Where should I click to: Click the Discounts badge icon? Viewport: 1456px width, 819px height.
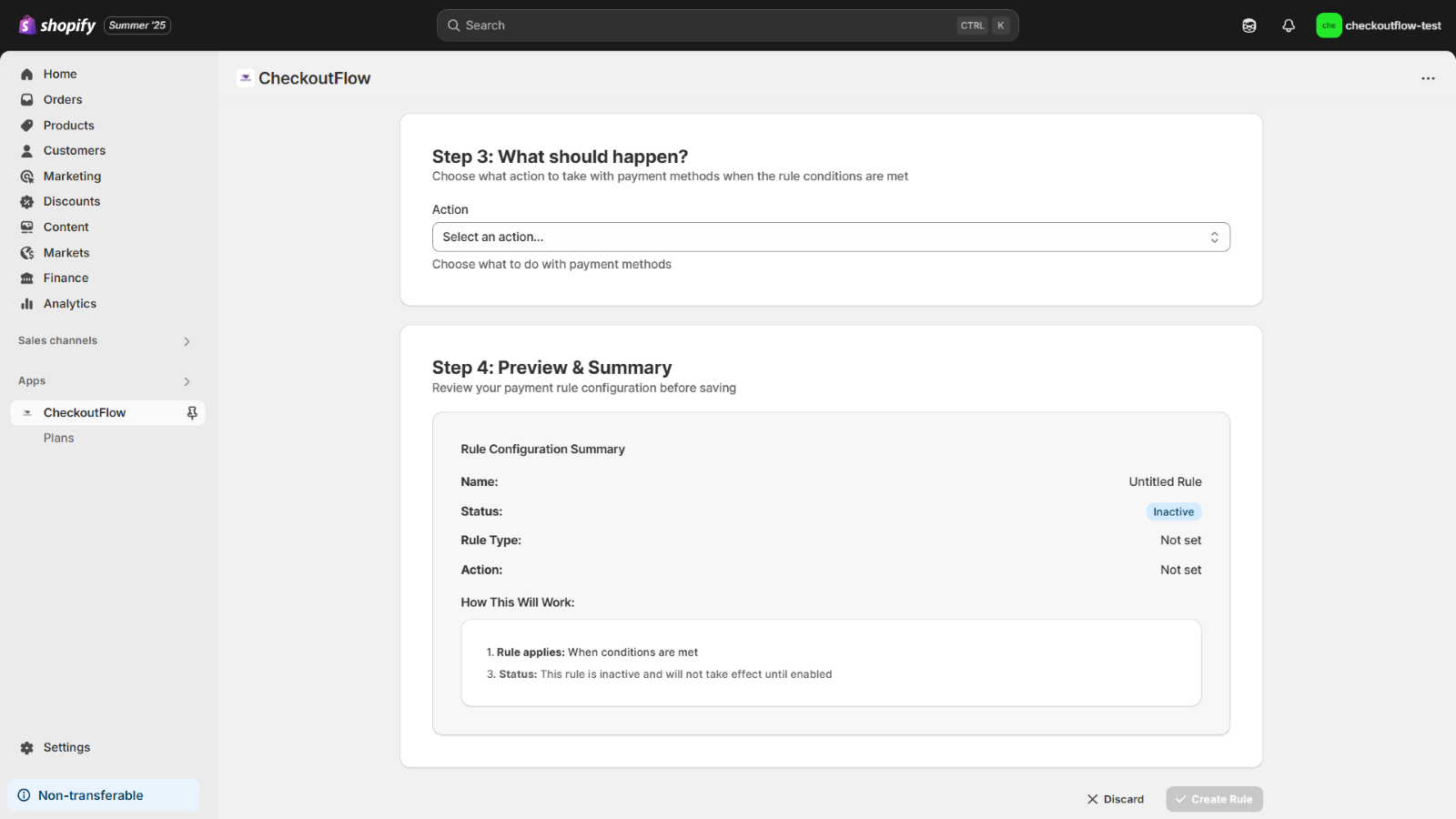(27, 202)
